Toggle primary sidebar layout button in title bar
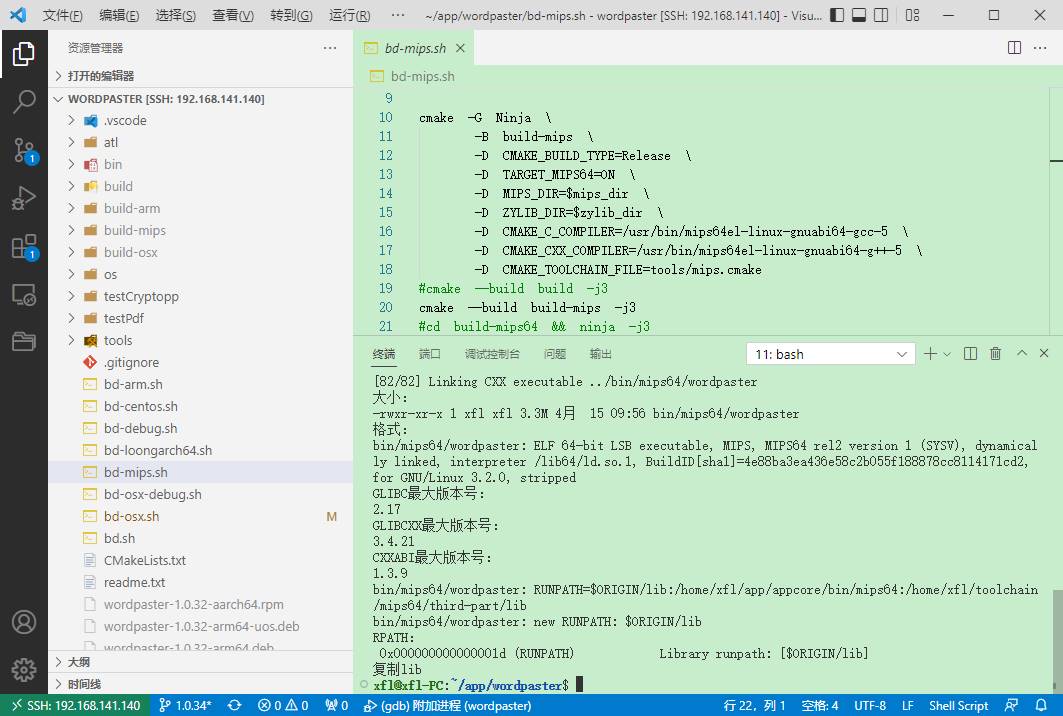The height and width of the screenshot is (716, 1063). coord(836,16)
